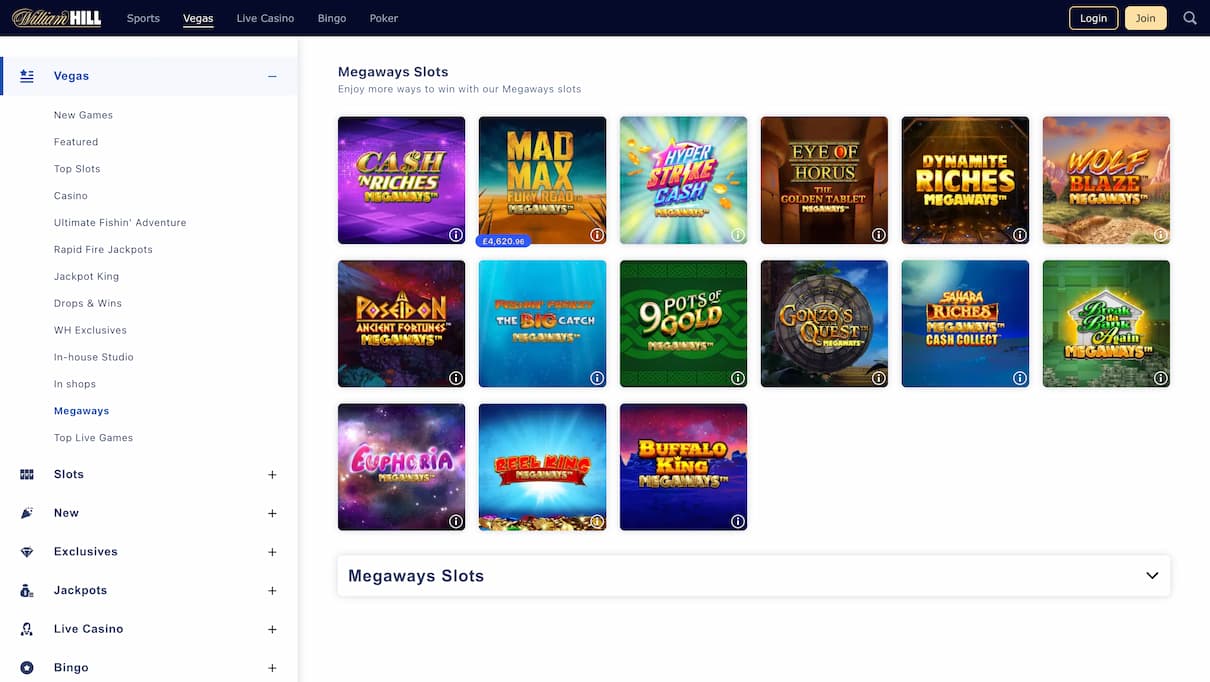Expand the Bingo sidebar section
The height and width of the screenshot is (682, 1210).
point(272,668)
